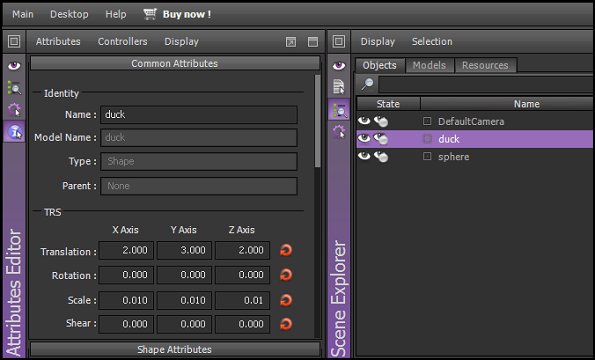Click the Scene Explorer search input field
This screenshot has width=595, height=360.
(x=486, y=84)
